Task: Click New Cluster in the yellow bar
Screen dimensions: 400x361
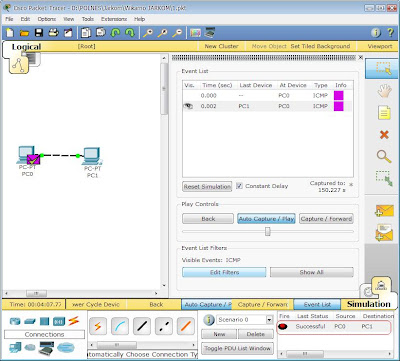Action: 221,46
